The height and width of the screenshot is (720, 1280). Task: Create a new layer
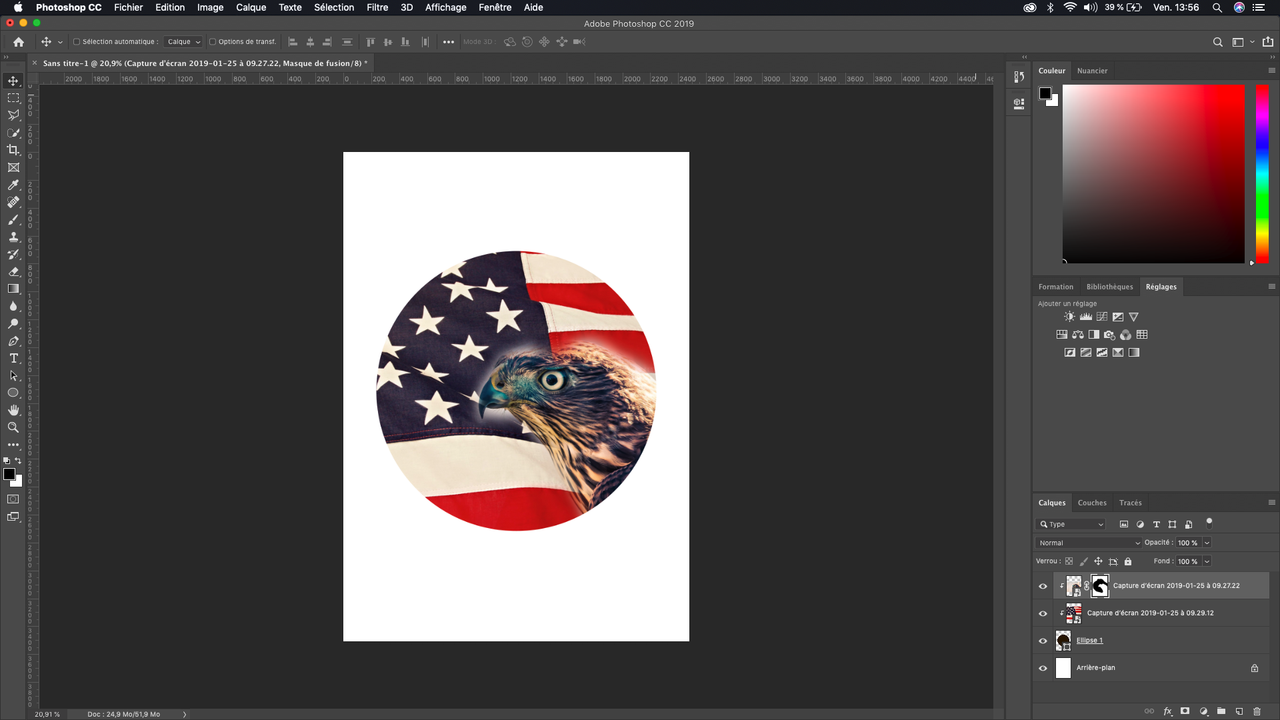[1239, 711]
